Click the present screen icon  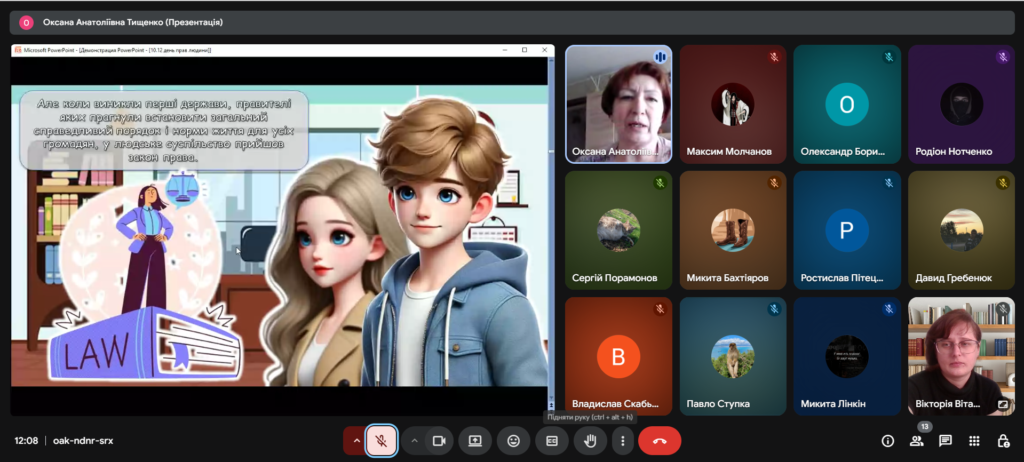click(x=475, y=440)
